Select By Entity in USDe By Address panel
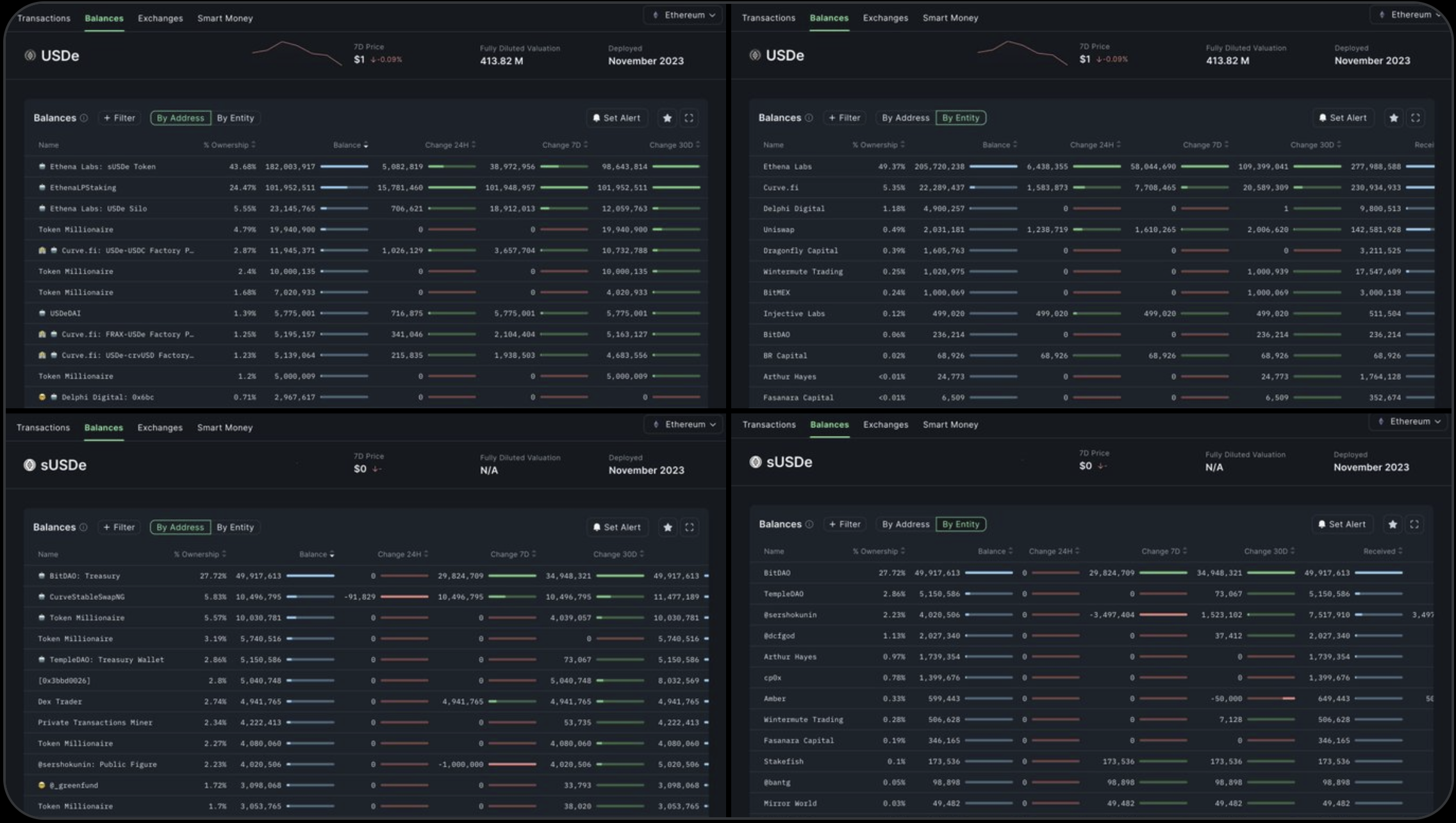The image size is (1456, 823). click(x=235, y=118)
